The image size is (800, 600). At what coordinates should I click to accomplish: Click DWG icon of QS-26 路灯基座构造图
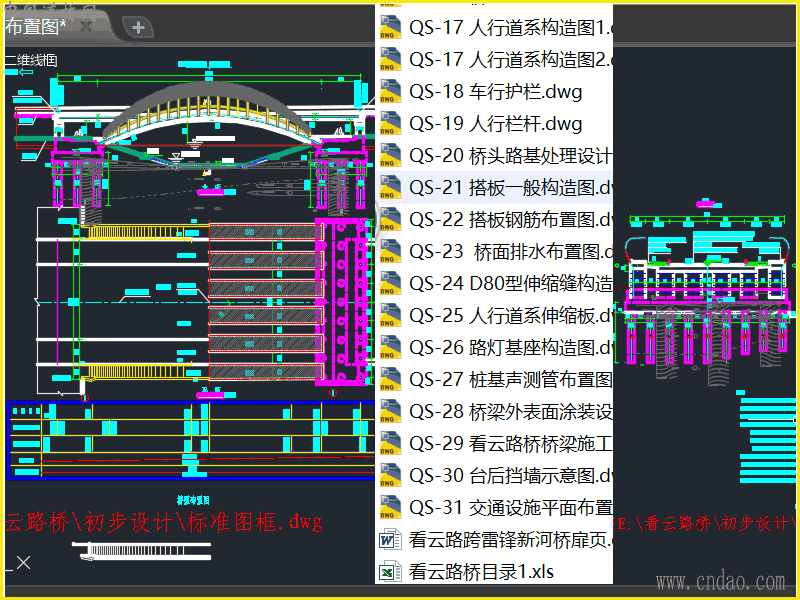coord(390,347)
